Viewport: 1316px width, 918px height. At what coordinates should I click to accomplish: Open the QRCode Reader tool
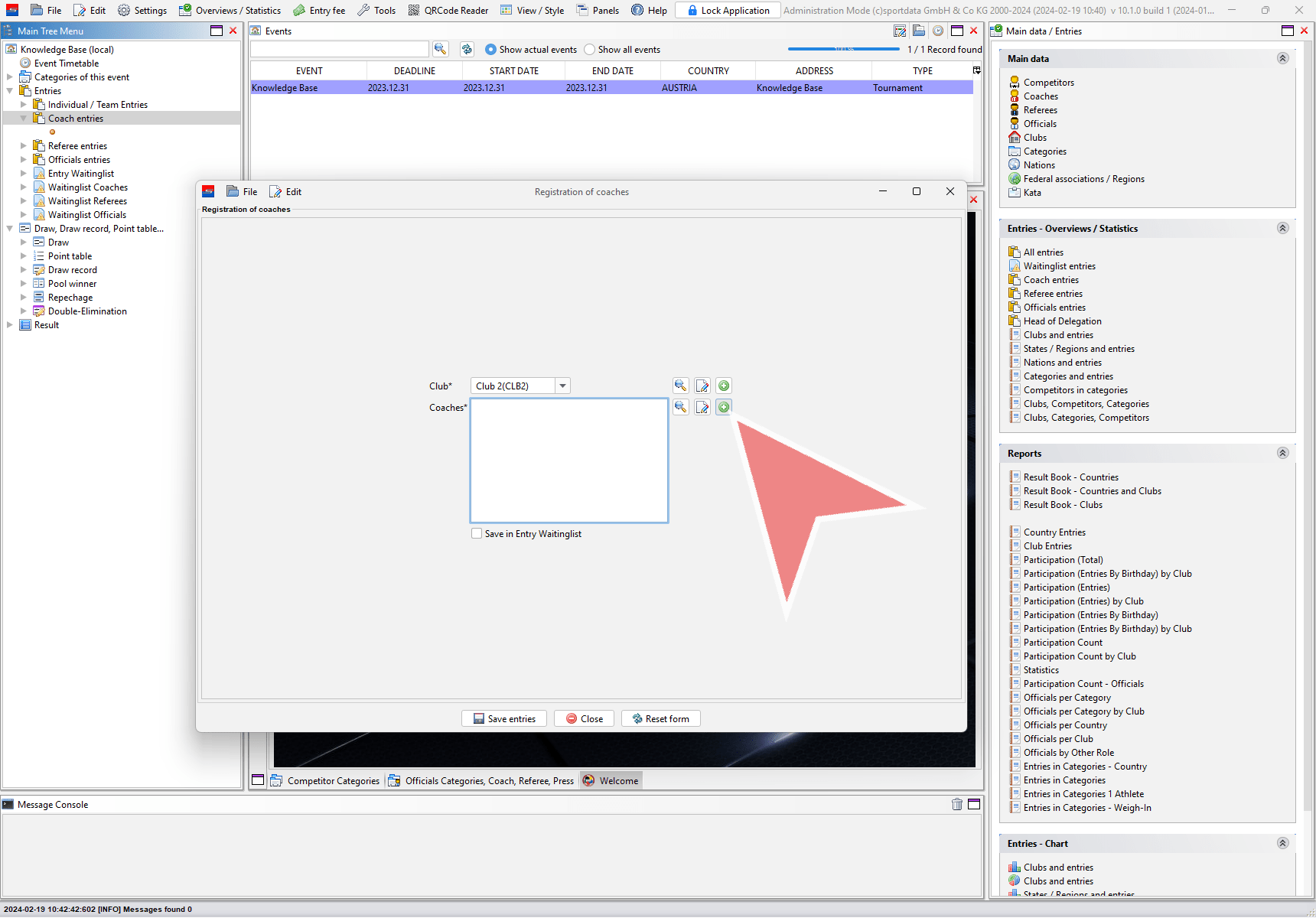click(x=448, y=10)
